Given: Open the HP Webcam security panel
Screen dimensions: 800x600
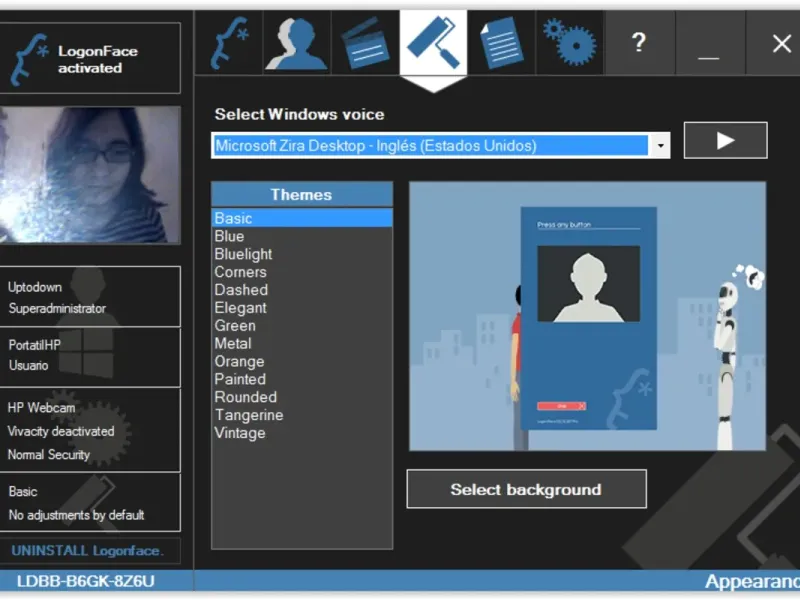Looking at the screenshot, I should point(90,430).
